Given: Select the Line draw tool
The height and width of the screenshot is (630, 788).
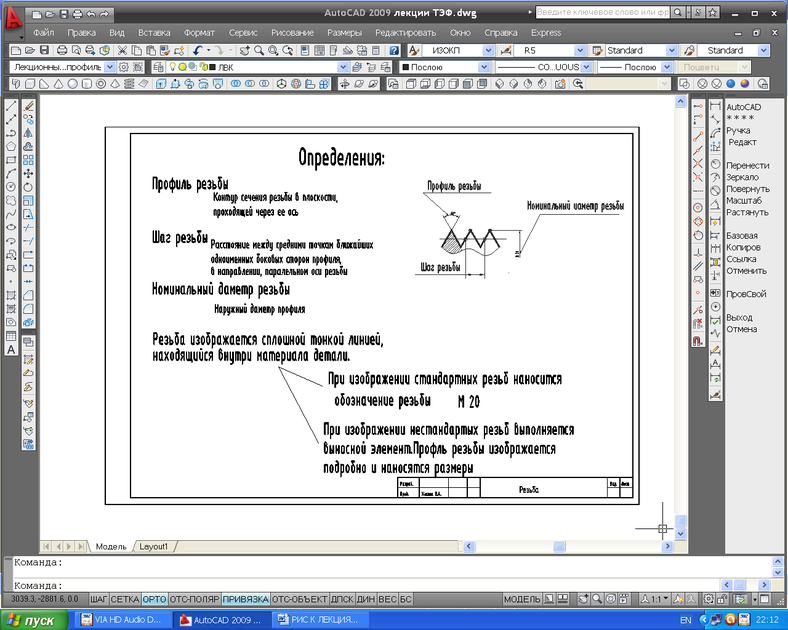Looking at the screenshot, I should (11, 106).
